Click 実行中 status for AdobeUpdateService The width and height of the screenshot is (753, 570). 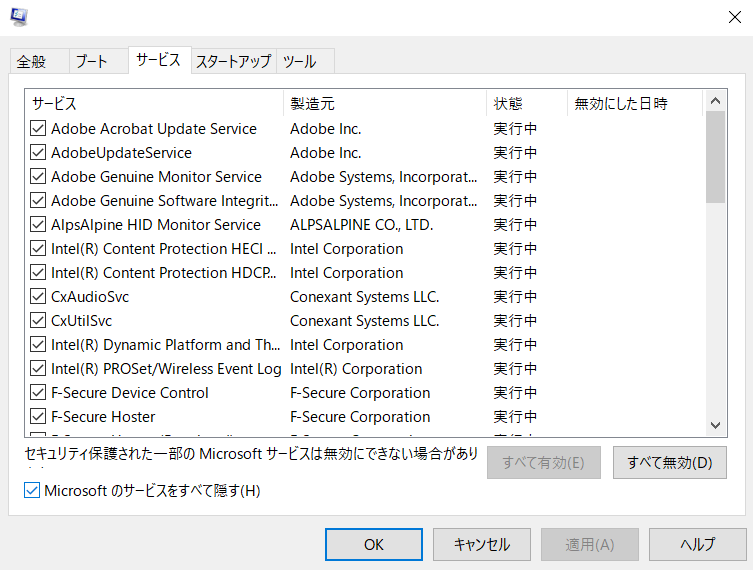(x=515, y=153)
